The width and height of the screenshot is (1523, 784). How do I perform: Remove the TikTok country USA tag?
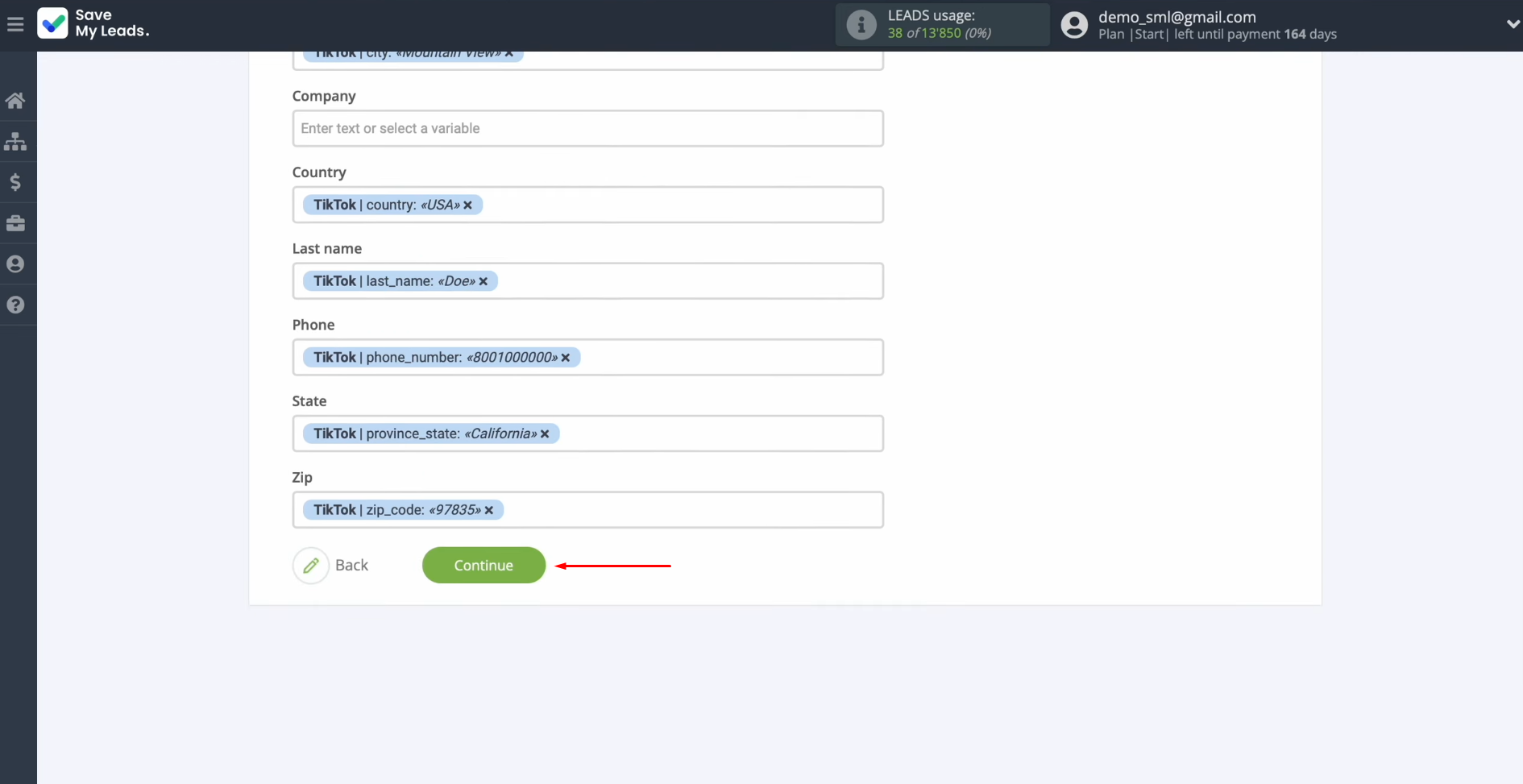click(467, 205)
